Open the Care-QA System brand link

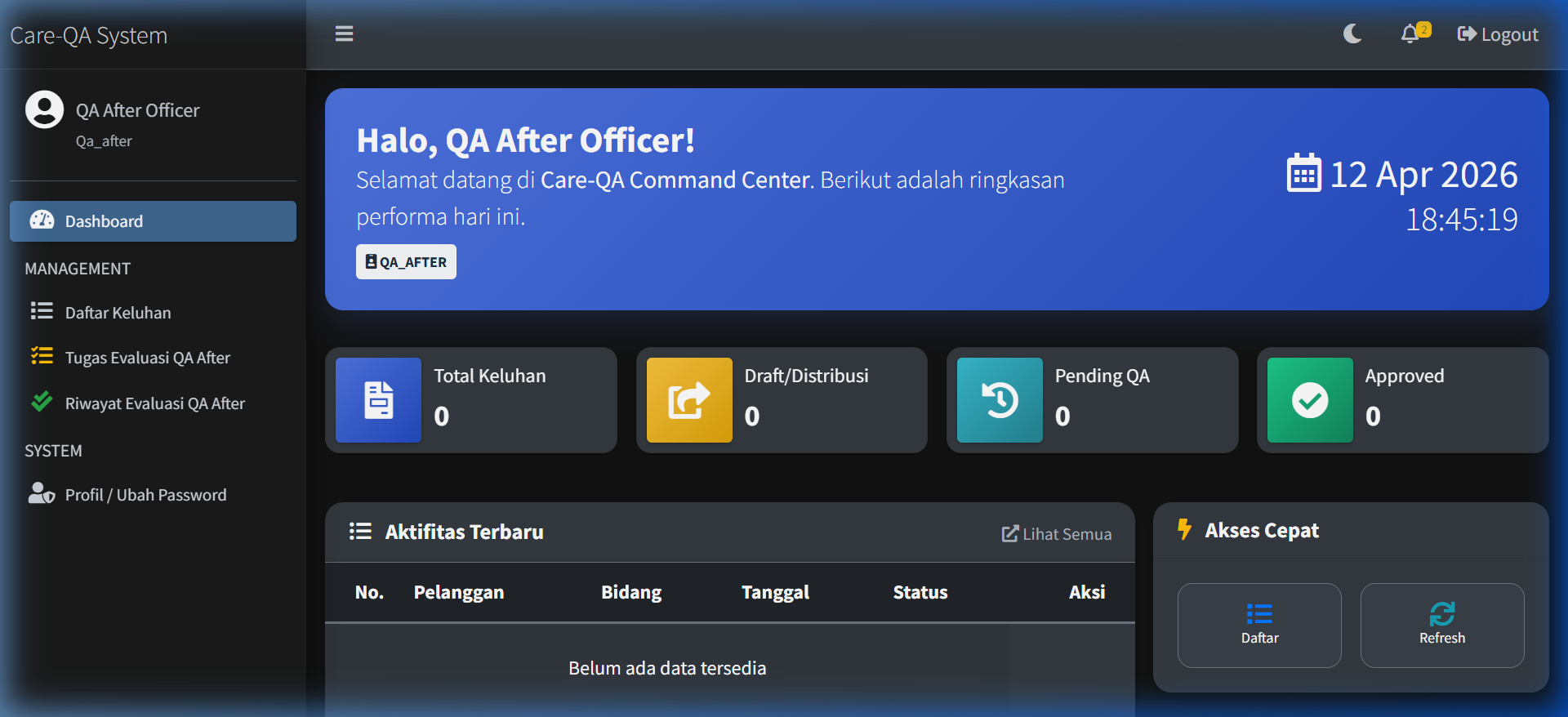88,35
